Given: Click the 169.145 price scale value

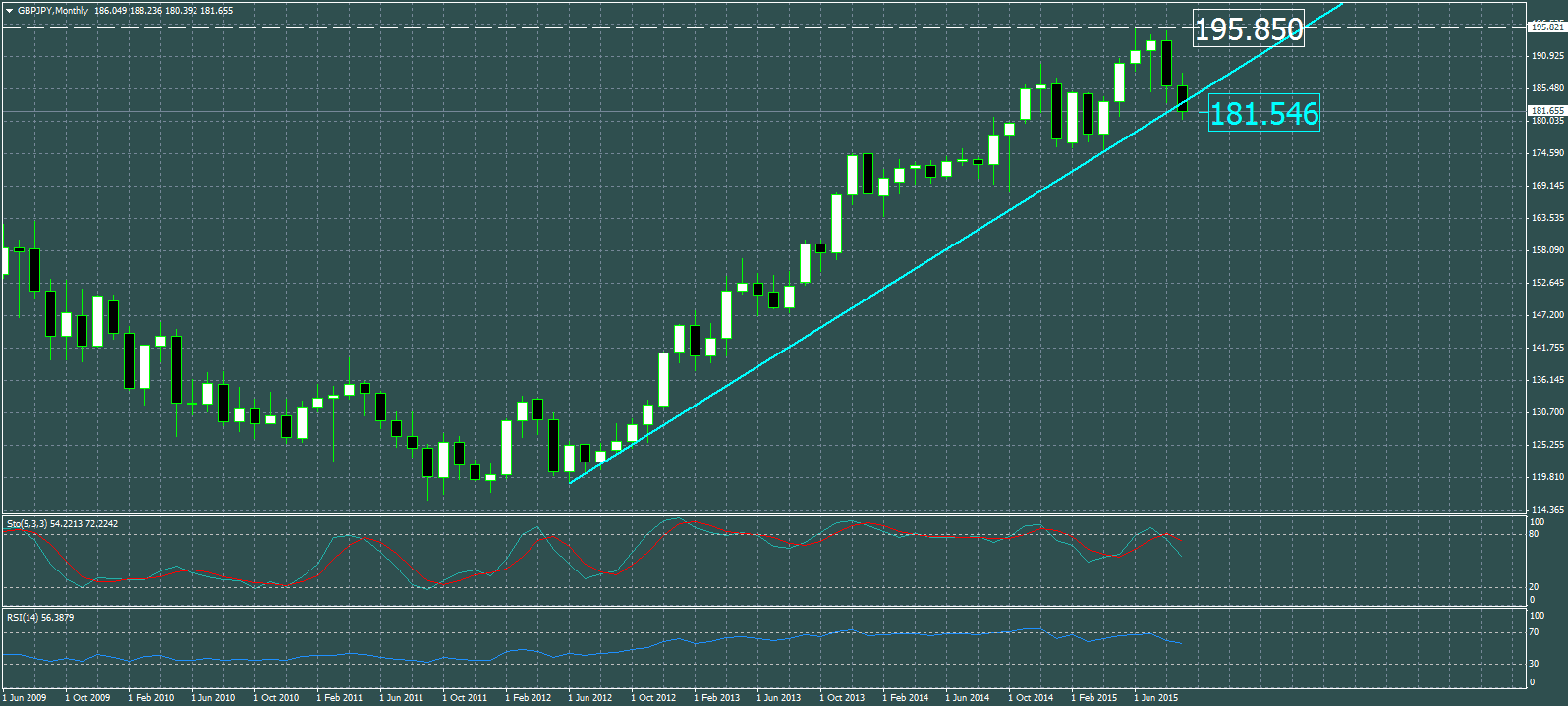Looking at the screenshot, I should click(x=1547, y=186).
